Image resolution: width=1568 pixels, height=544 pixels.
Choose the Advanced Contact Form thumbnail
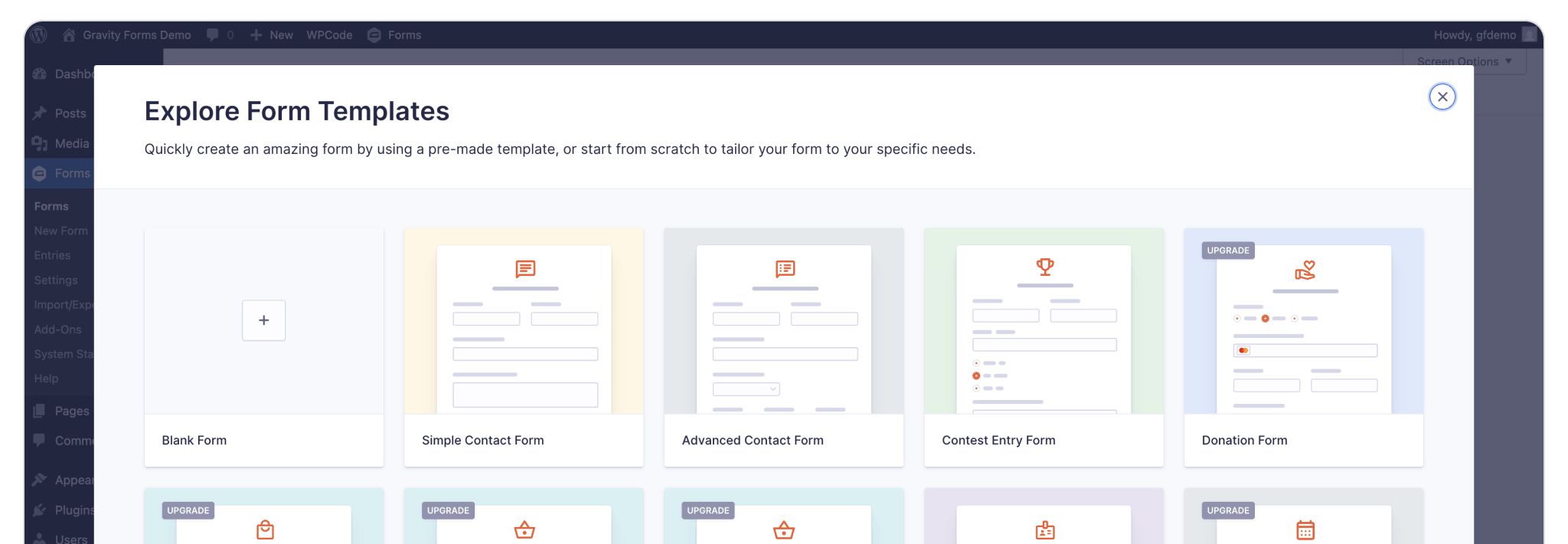(784, 321)
